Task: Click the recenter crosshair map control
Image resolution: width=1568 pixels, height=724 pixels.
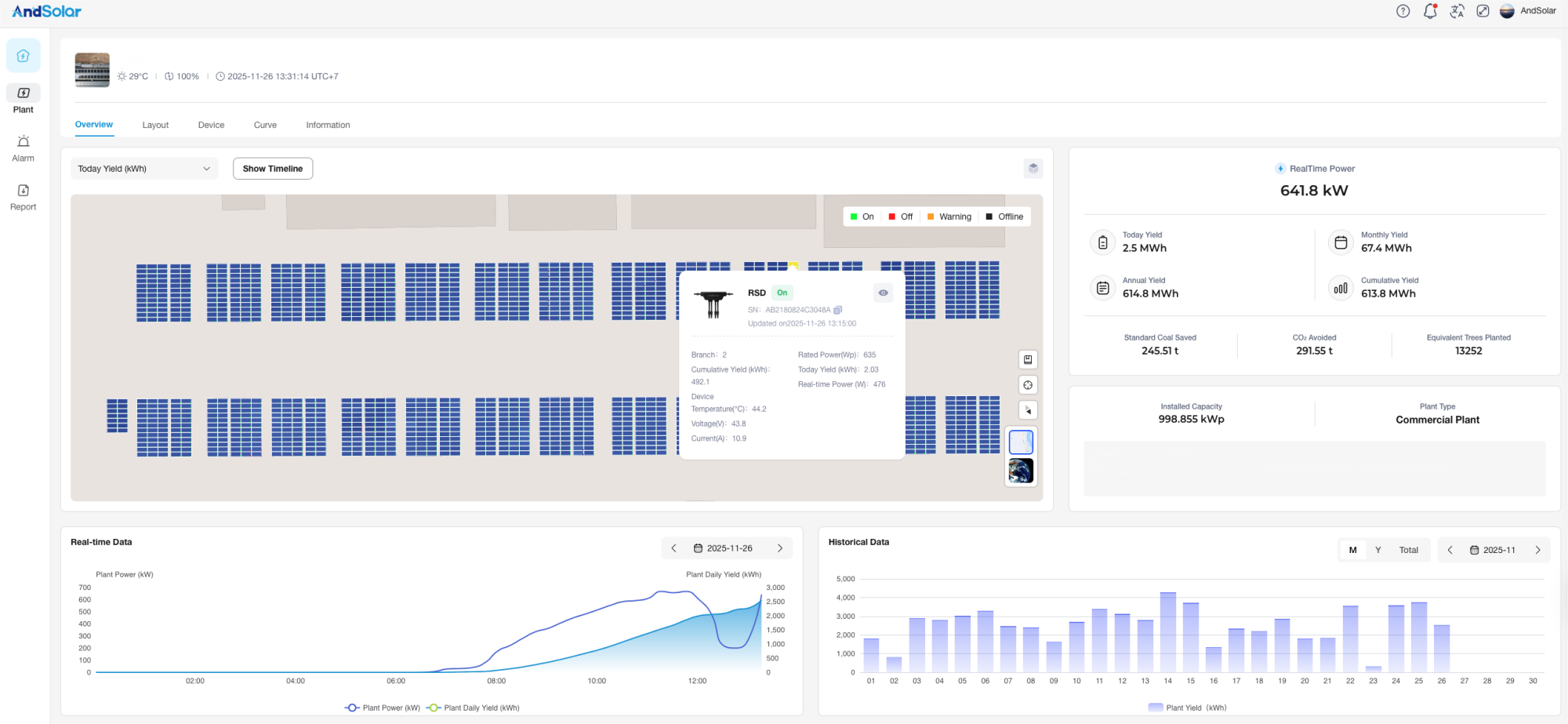Action: pos(1028,385)
